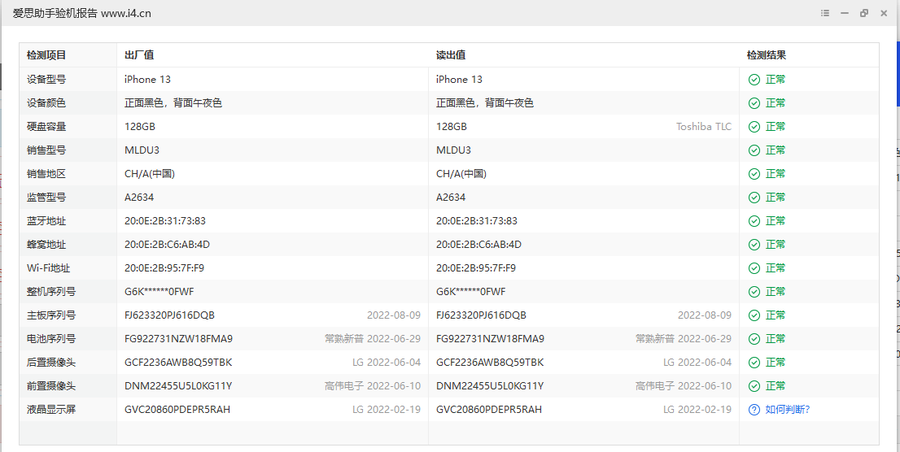Click factory Bluetooth address 20:0E:2B:31:73:83

[165, 221]
